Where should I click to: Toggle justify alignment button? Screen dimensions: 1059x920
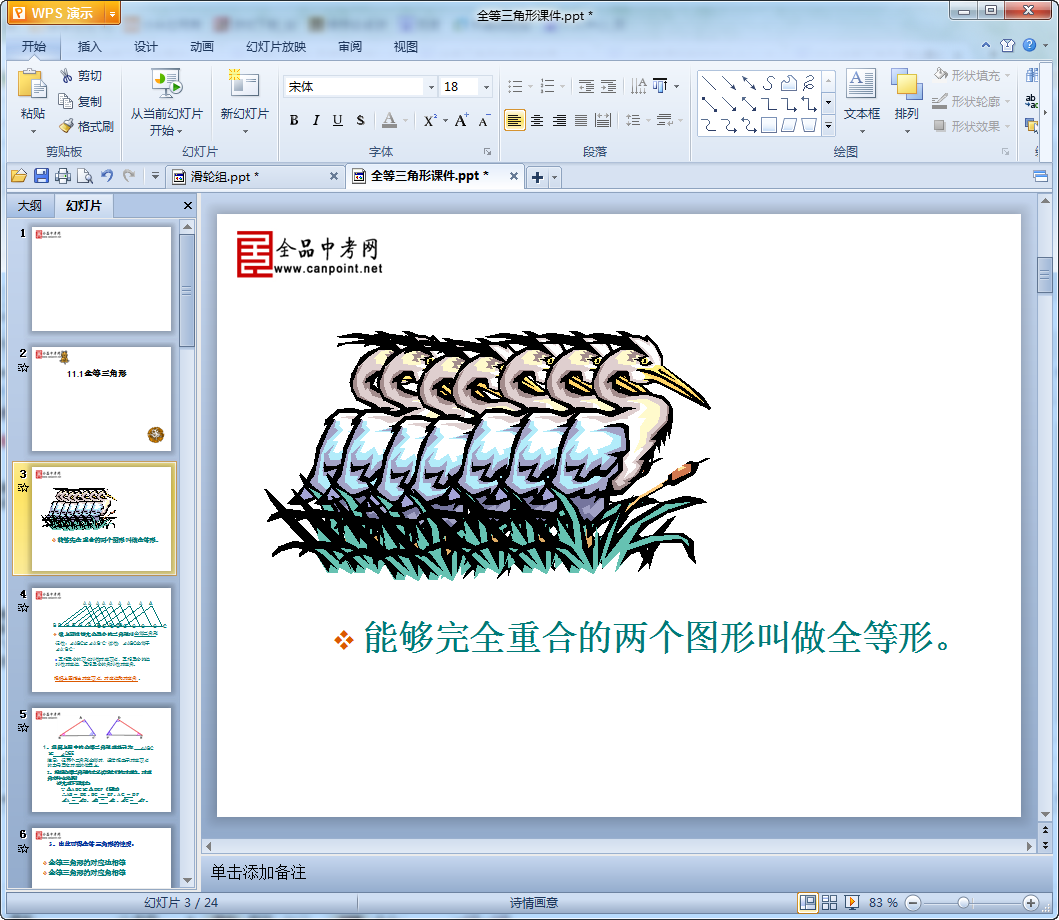pos(581,120)
